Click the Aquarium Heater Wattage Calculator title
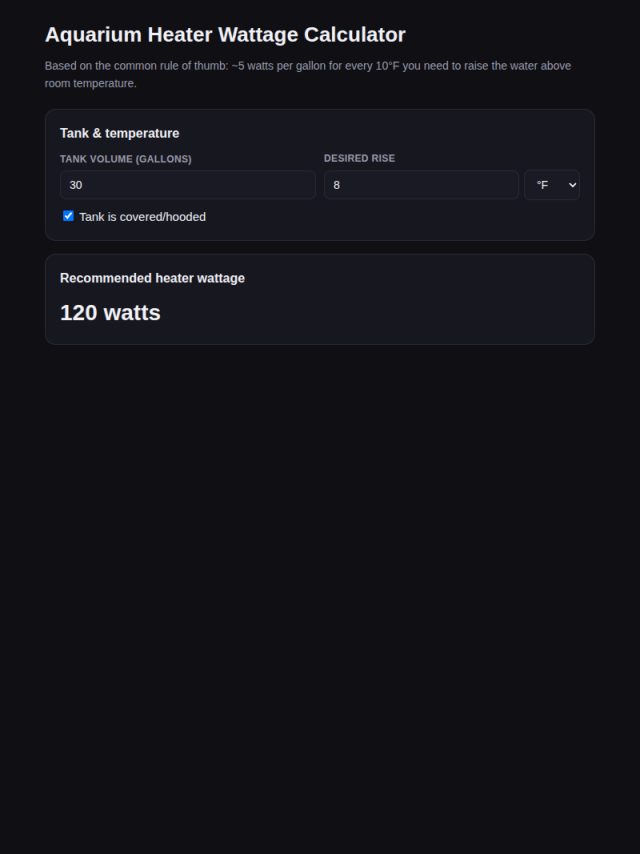 (x=225, y=34)
